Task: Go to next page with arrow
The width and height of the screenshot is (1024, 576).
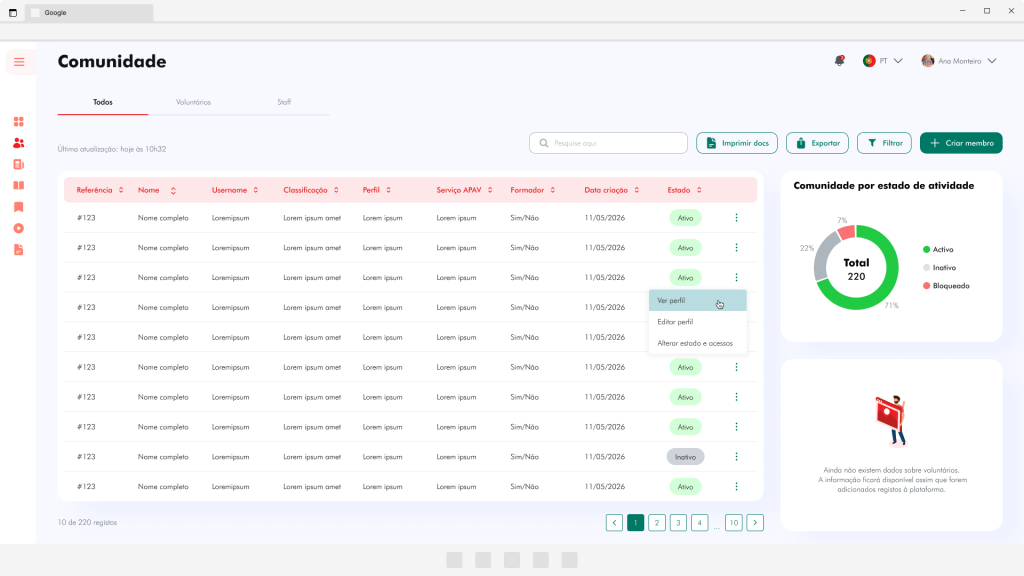Action: click(x=755, y=522)
